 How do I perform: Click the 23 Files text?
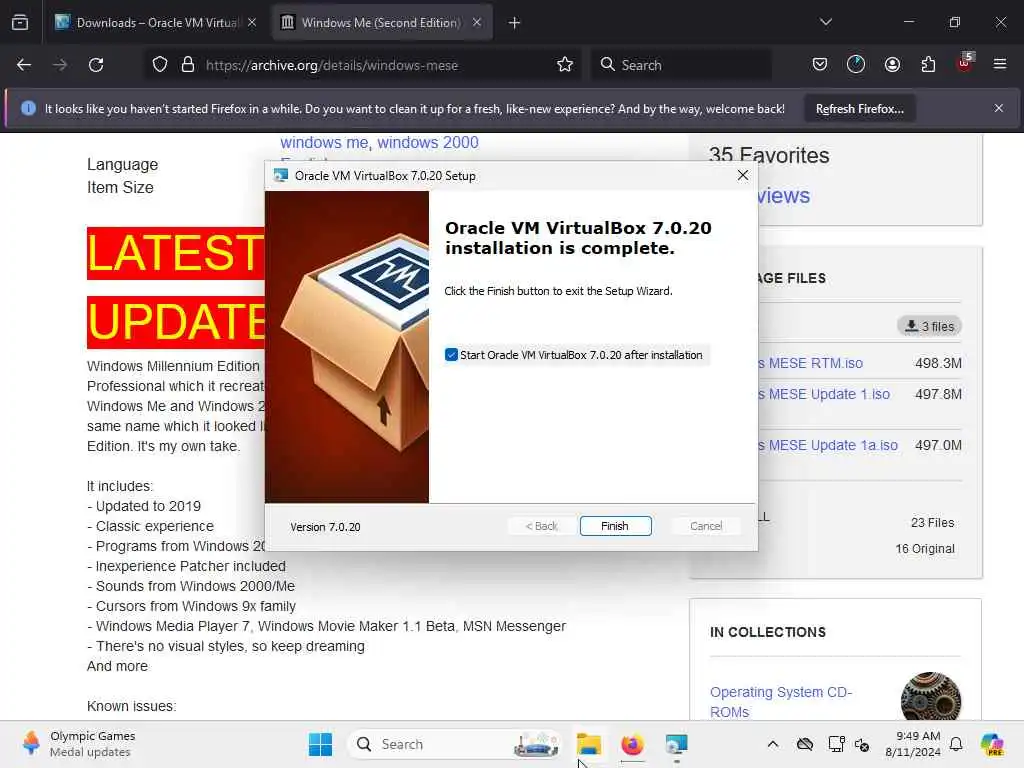click(933, 522)
